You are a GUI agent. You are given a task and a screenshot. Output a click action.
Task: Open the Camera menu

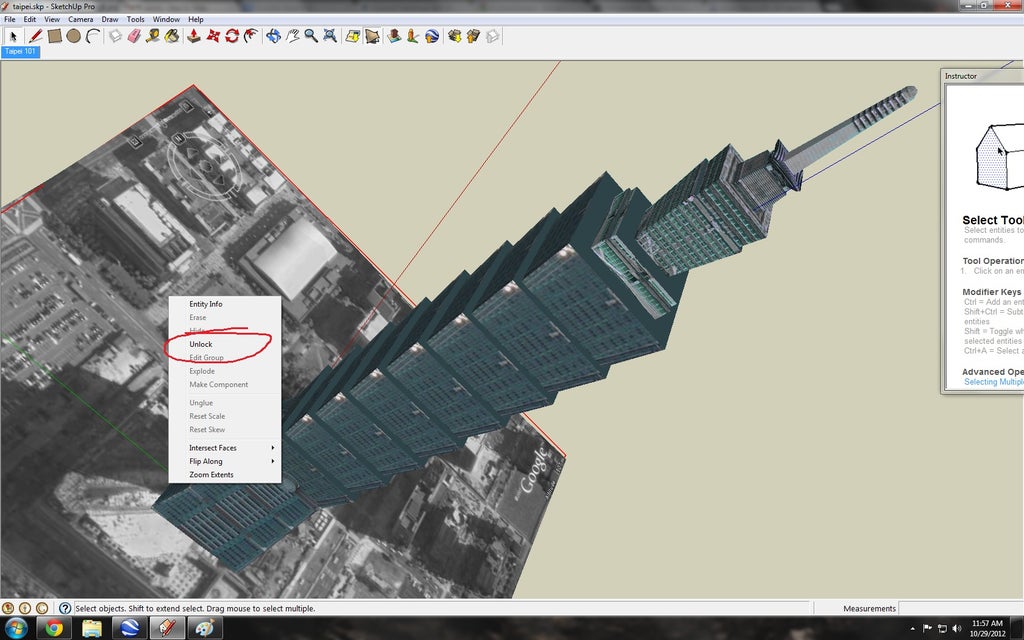[80, 18]
